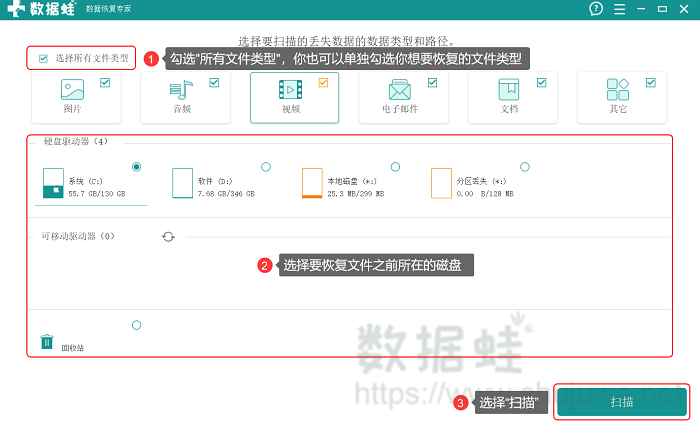This screenshot has height=426, width=700.
Task: Select the 回收站 radio button
Action: pyautogui.click(x=137, y=325)
